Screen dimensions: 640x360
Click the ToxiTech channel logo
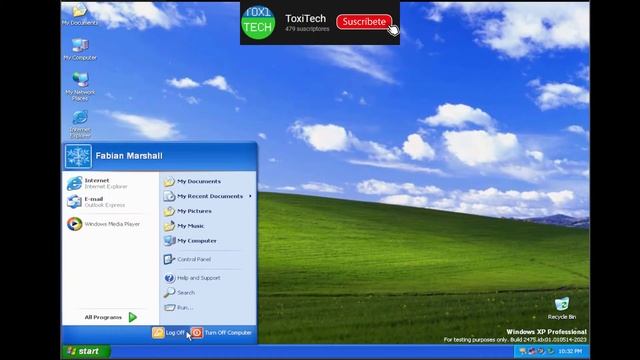[258, 22]
